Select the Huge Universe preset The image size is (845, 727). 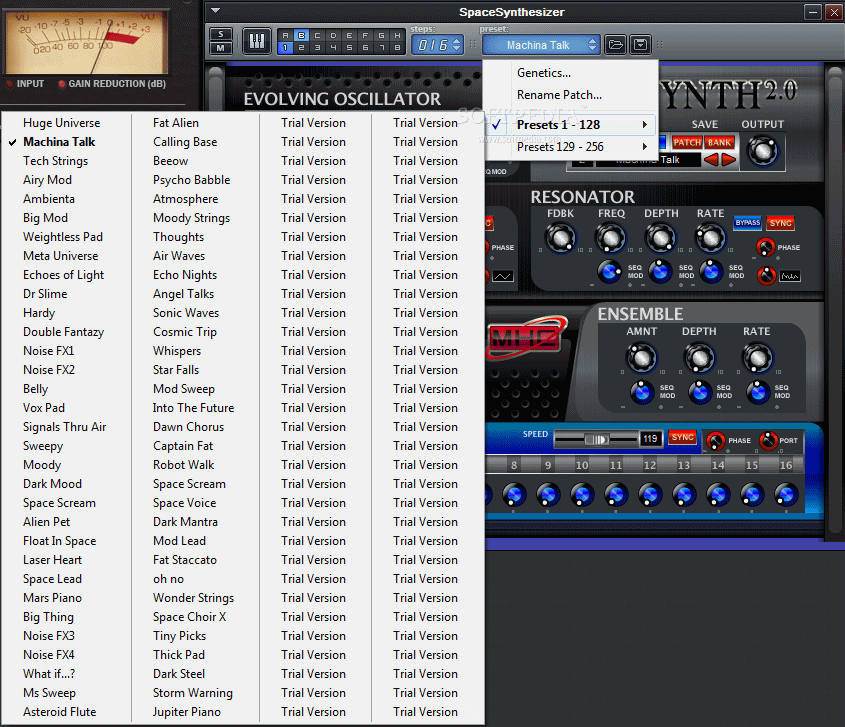61,123
